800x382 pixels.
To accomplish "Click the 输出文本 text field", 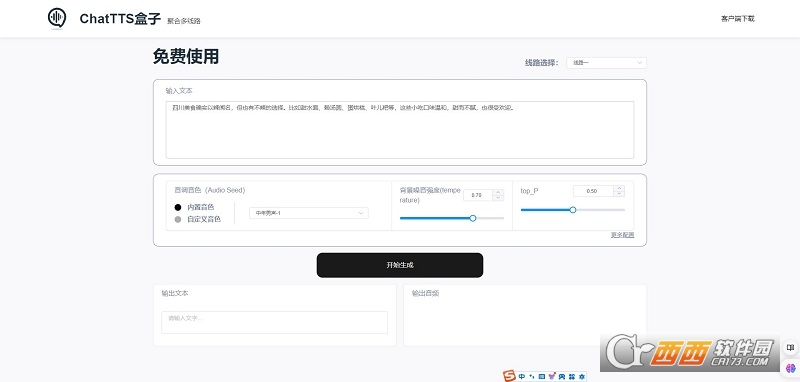I will [274, 322].
